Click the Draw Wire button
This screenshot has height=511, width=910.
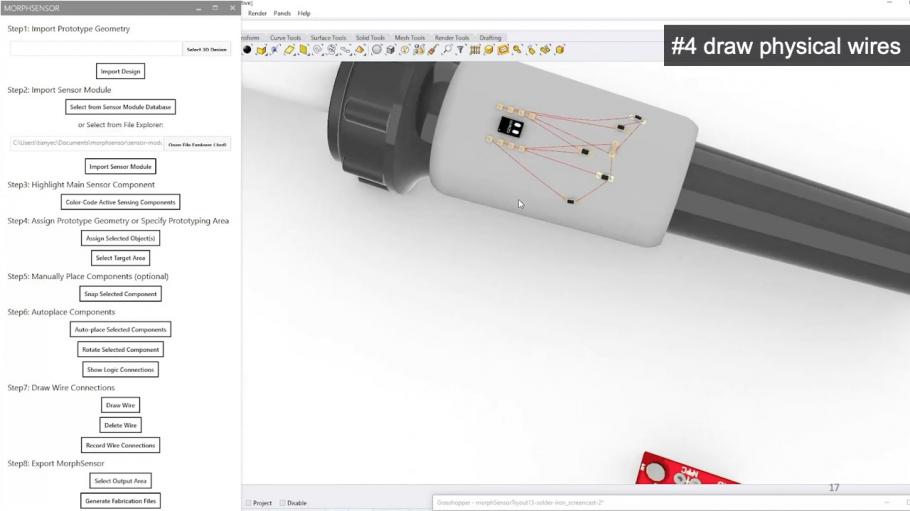[x=120, y=405]
